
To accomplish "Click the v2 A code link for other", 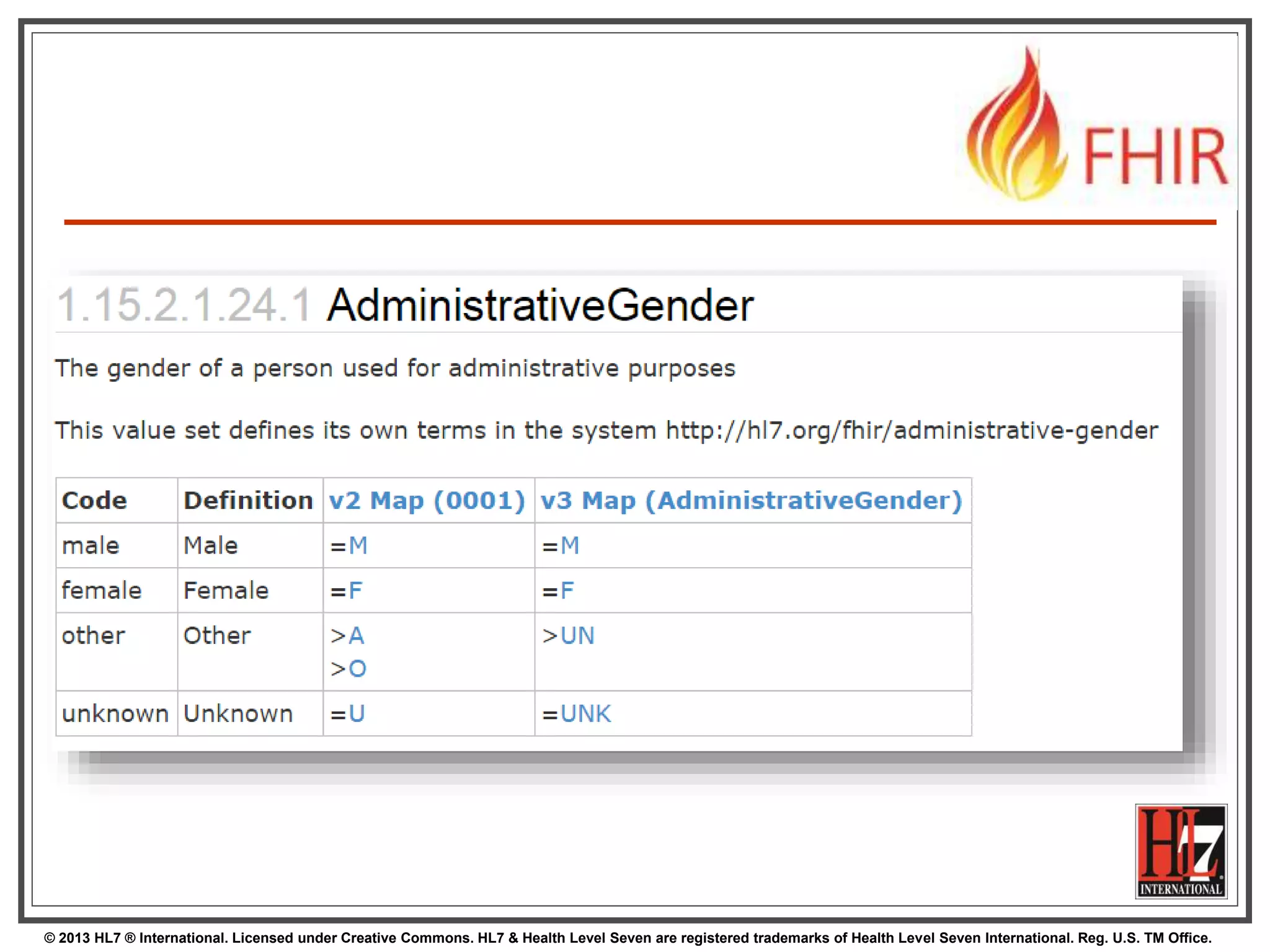I will point(356,636).
